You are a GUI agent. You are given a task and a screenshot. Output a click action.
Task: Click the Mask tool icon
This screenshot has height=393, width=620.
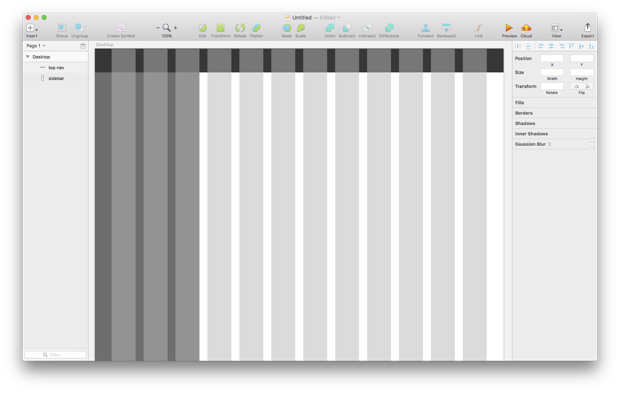(287, 28)
